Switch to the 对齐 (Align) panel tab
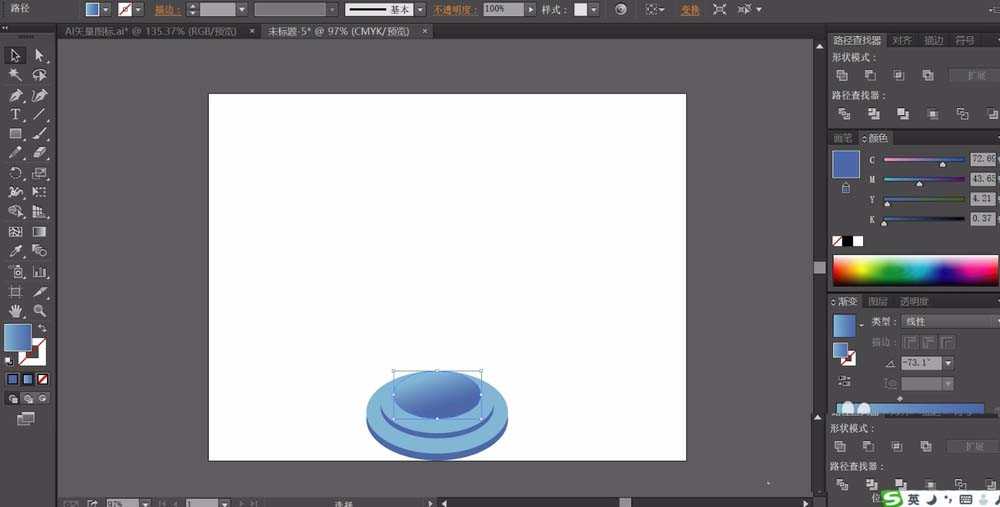1000x507 pixels. tap(902, 41)
